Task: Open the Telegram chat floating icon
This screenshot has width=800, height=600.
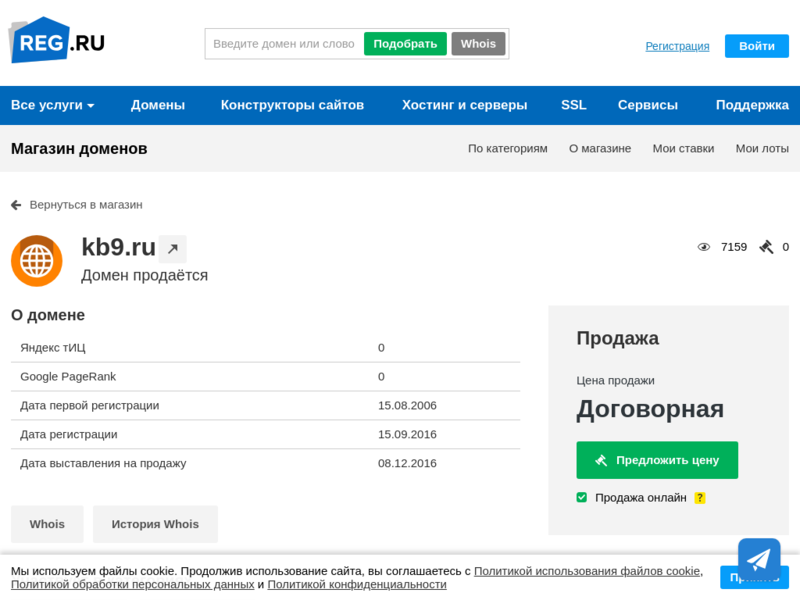Action: pos(759,559)
